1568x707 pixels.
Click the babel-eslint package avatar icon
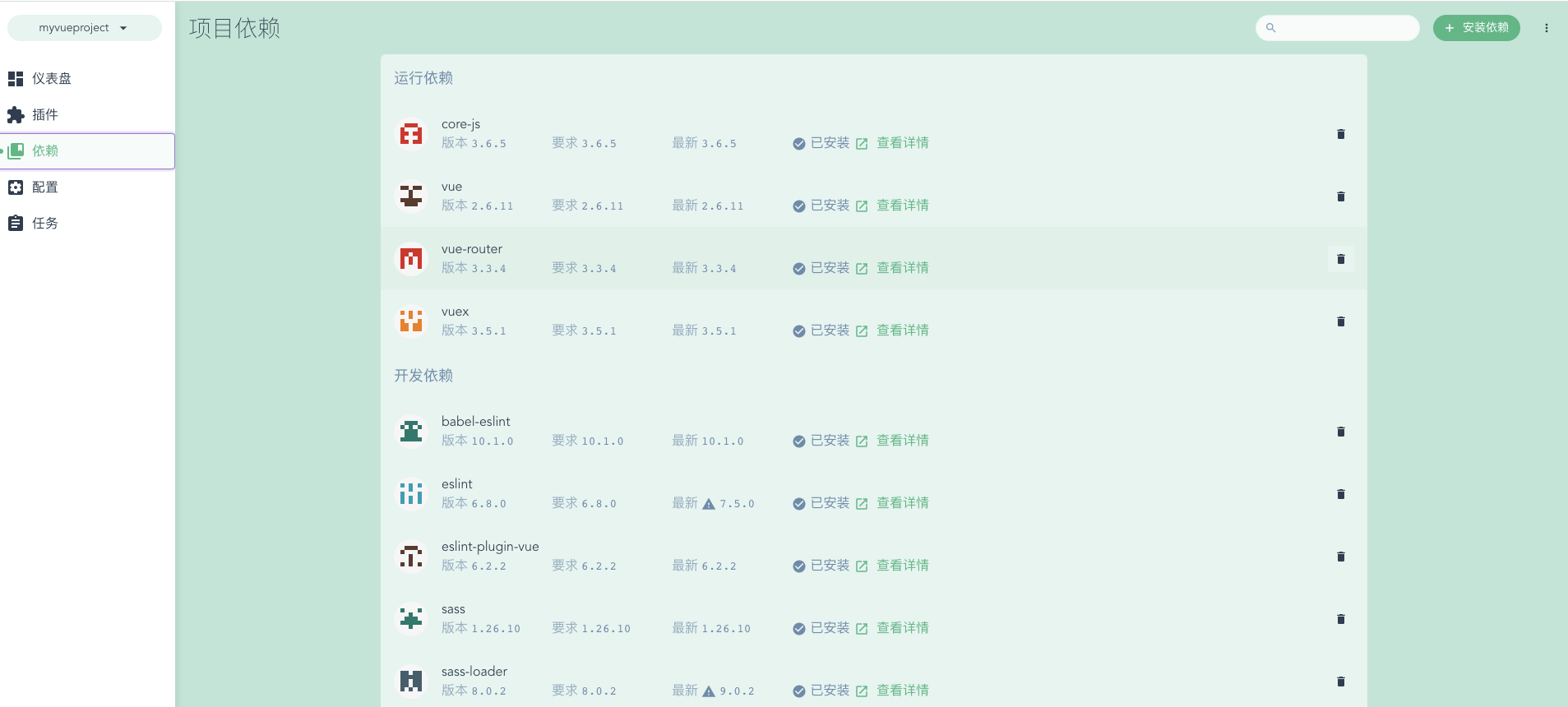click(x=411, y=432)
